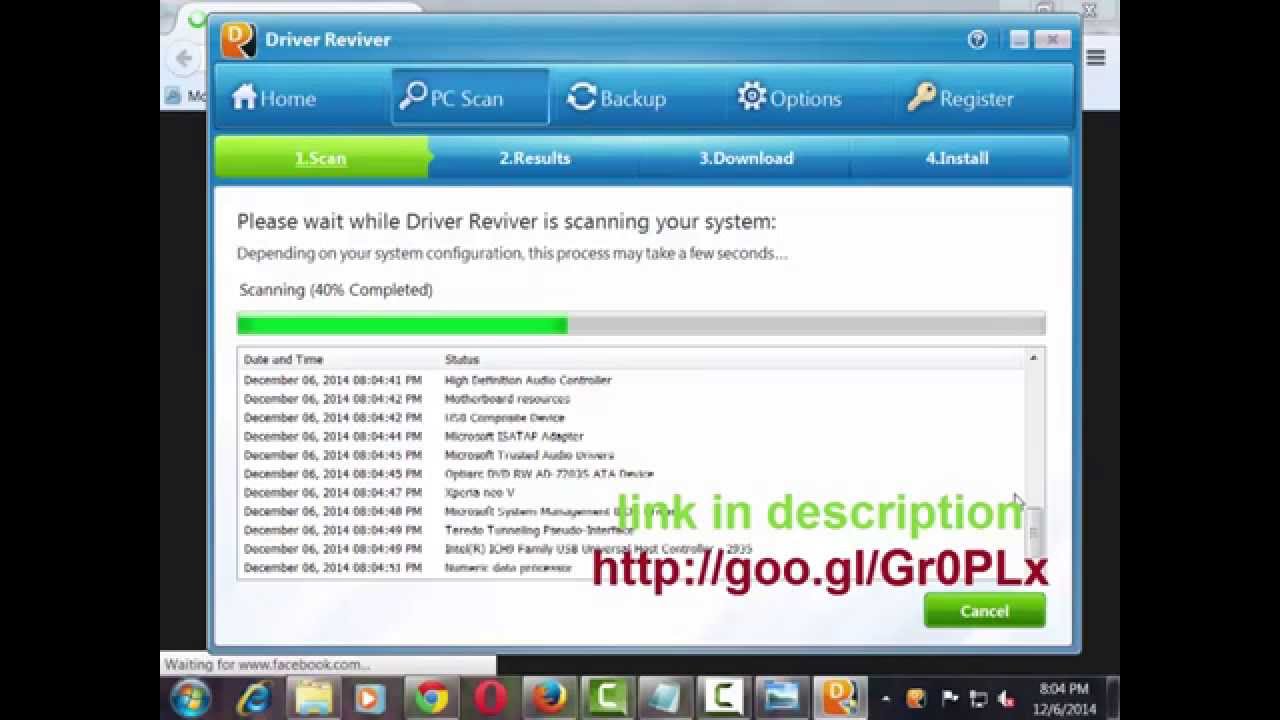This screenshot has height=720, width=1280.
Task: Click the Date and Time column header
Action: (283, 359)
